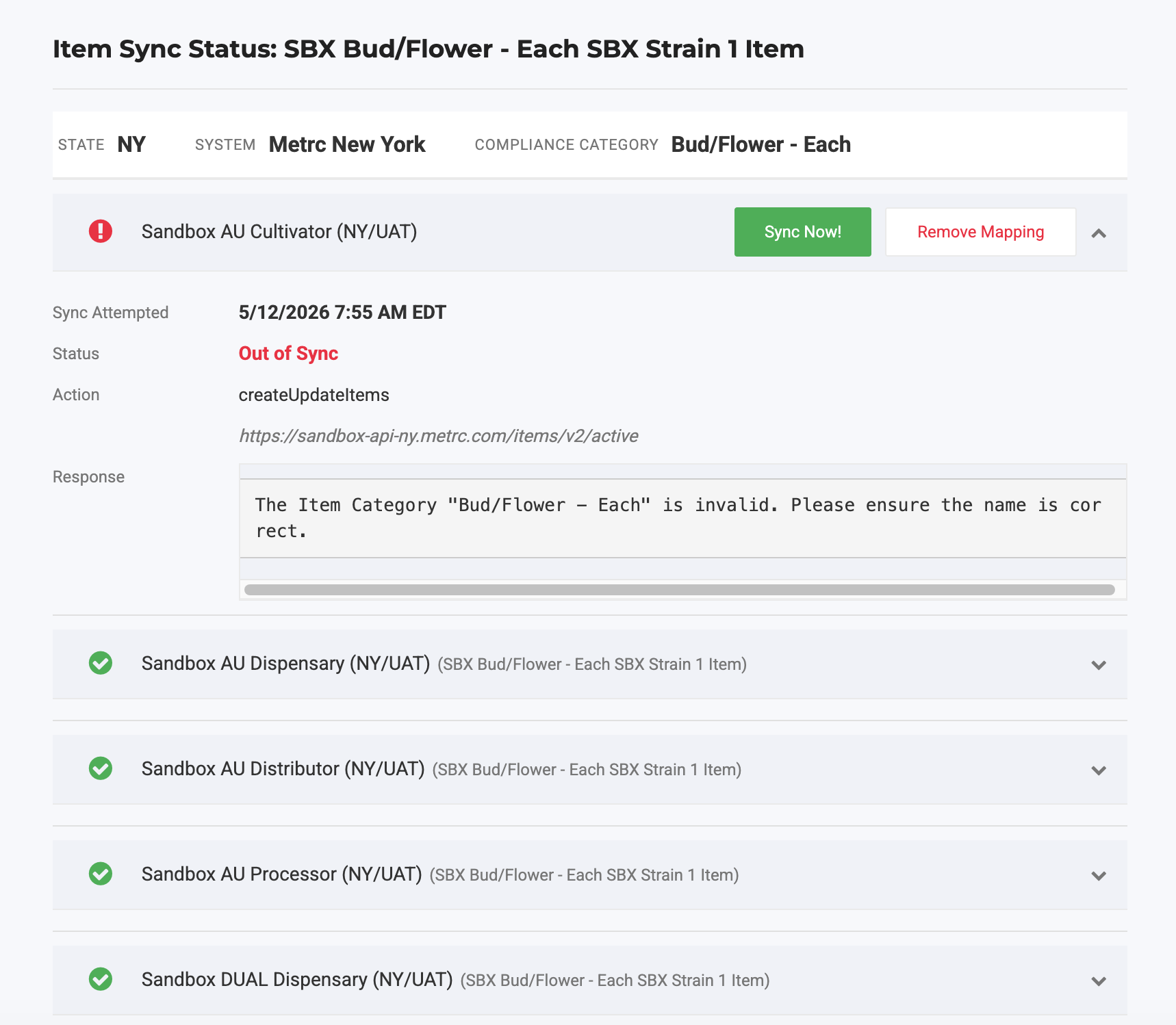Click the Remove Mapping button
This screenshot has height=1025, width=1176.
980,232
